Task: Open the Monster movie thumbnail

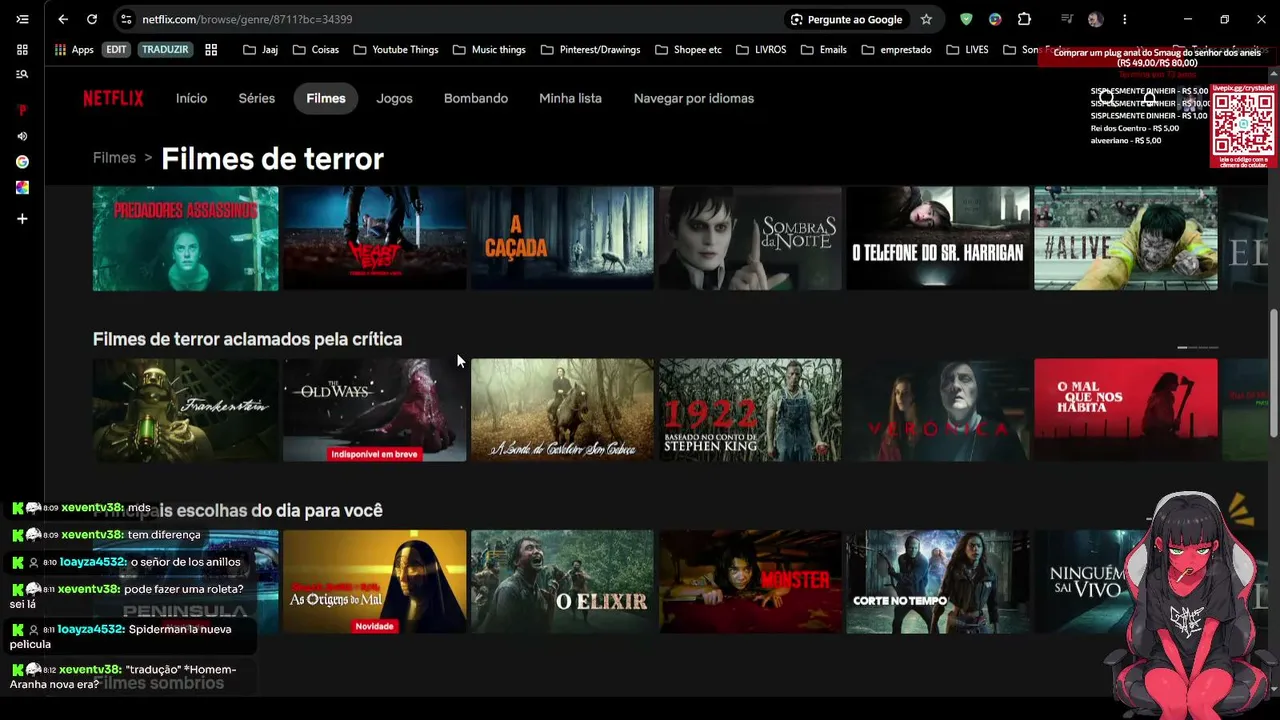Action: 750,582
